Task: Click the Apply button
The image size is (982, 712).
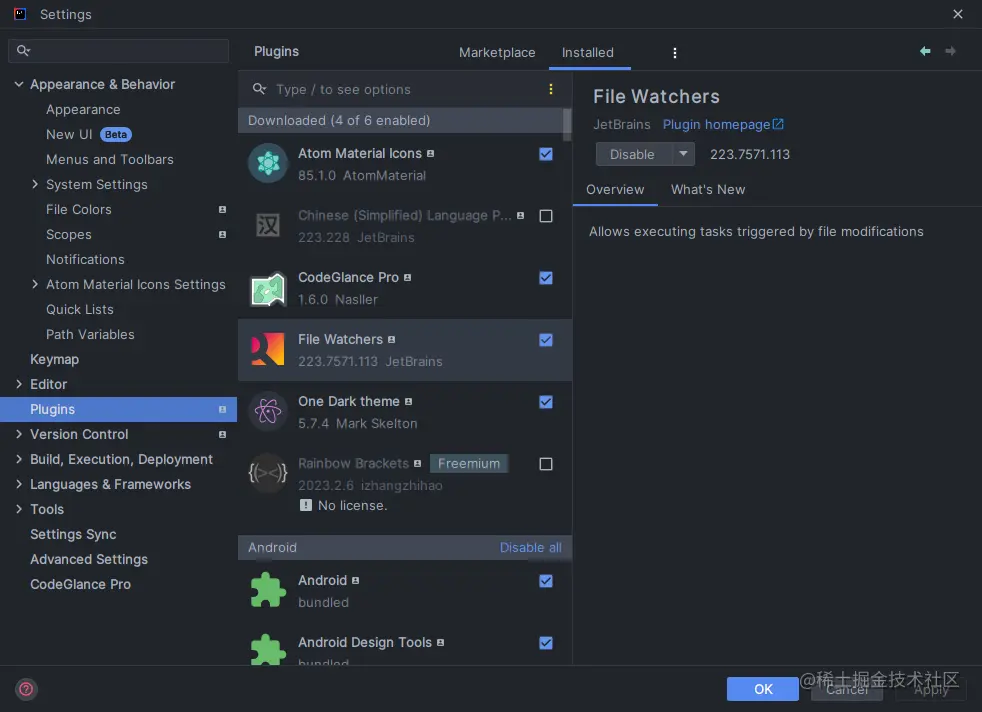Action: [x=931, y=689]
